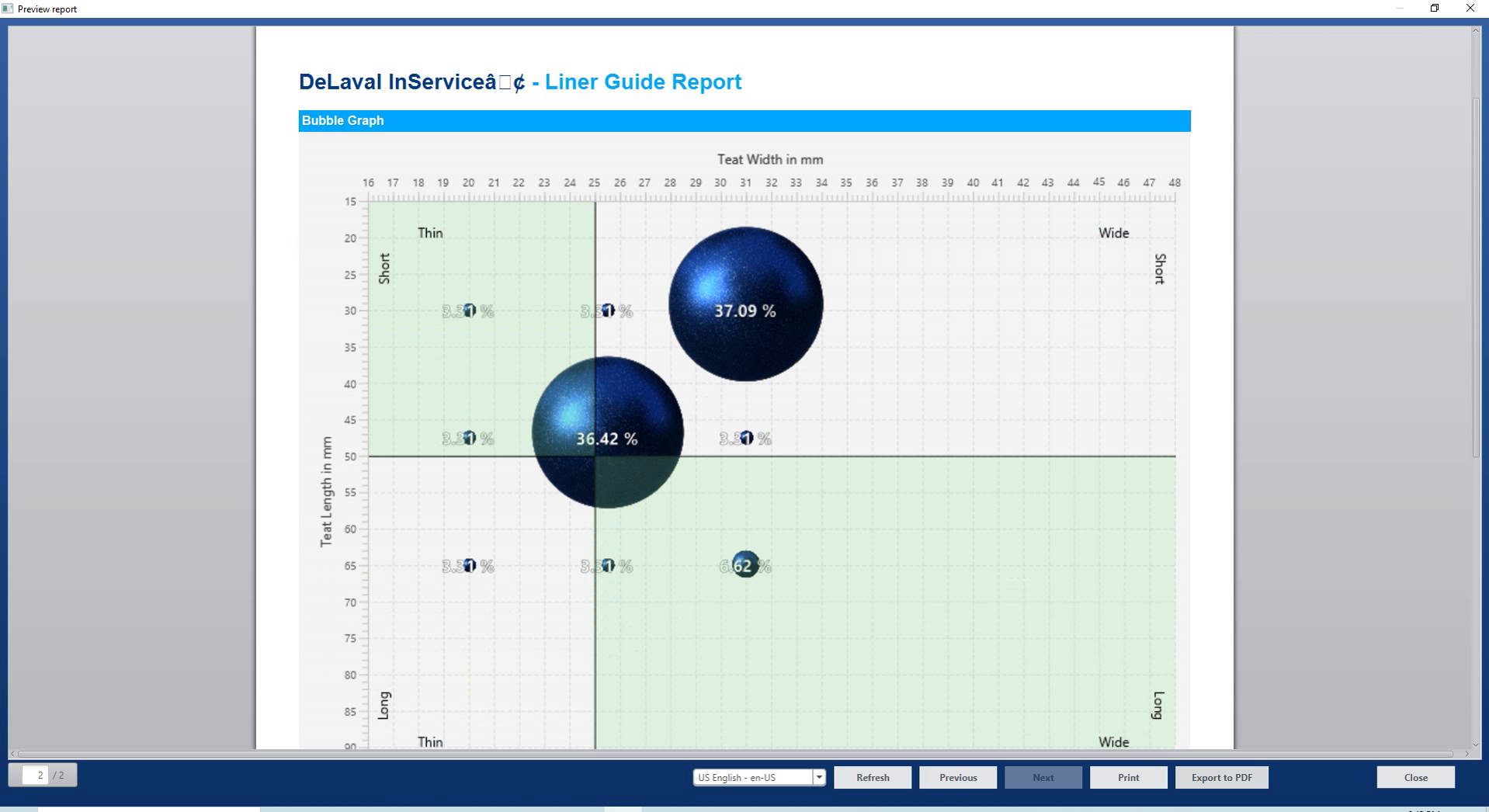This screenshot has height=812, width=1489.
Task: Click the page number input field
Action: click(36, 775)
